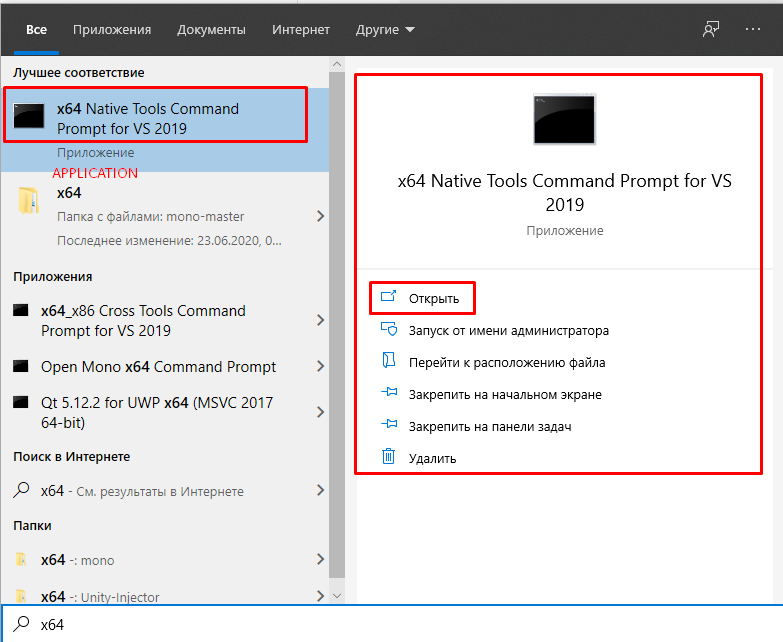The height and width of the screenshot is (642, 783).
Task: Select the Open Mono x64 Command Prompt result
Action: pos(165,366)
